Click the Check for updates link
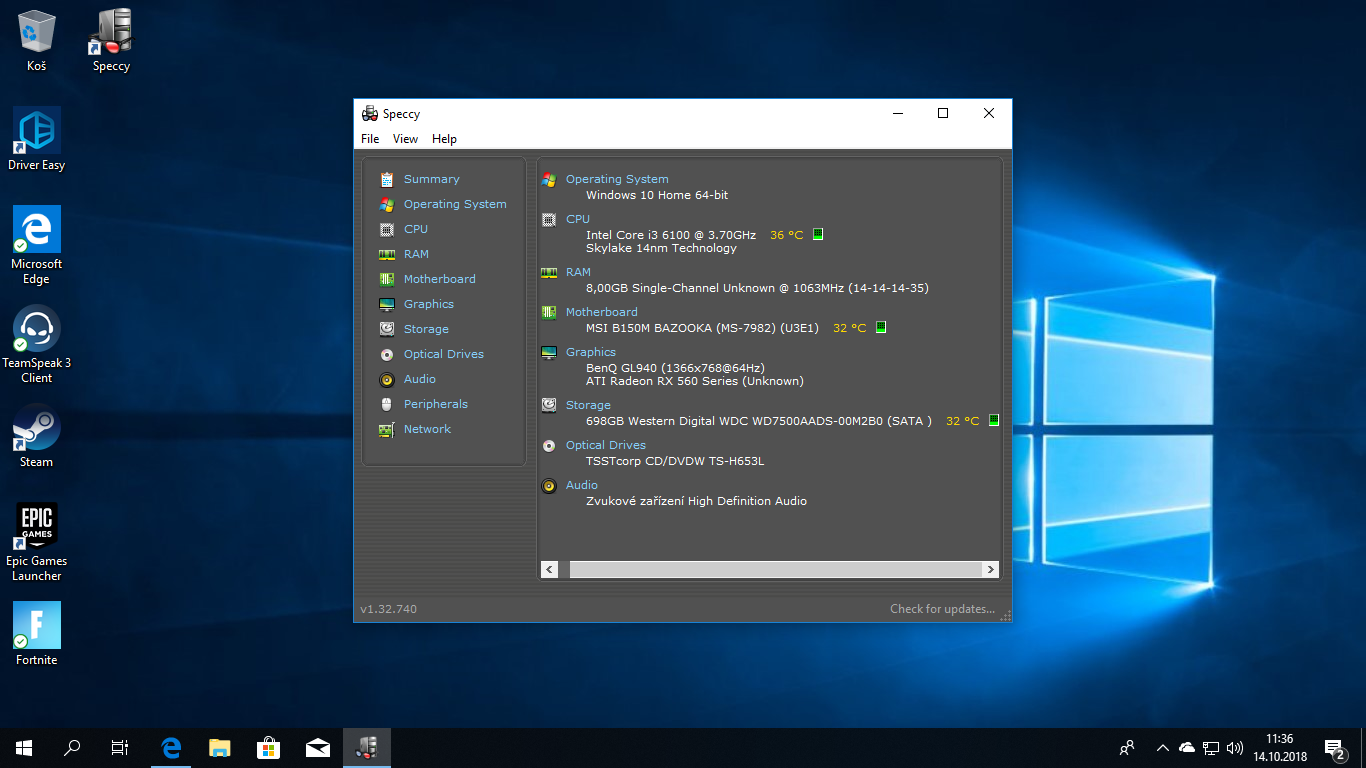1366x768 pixels. point(943,609)
